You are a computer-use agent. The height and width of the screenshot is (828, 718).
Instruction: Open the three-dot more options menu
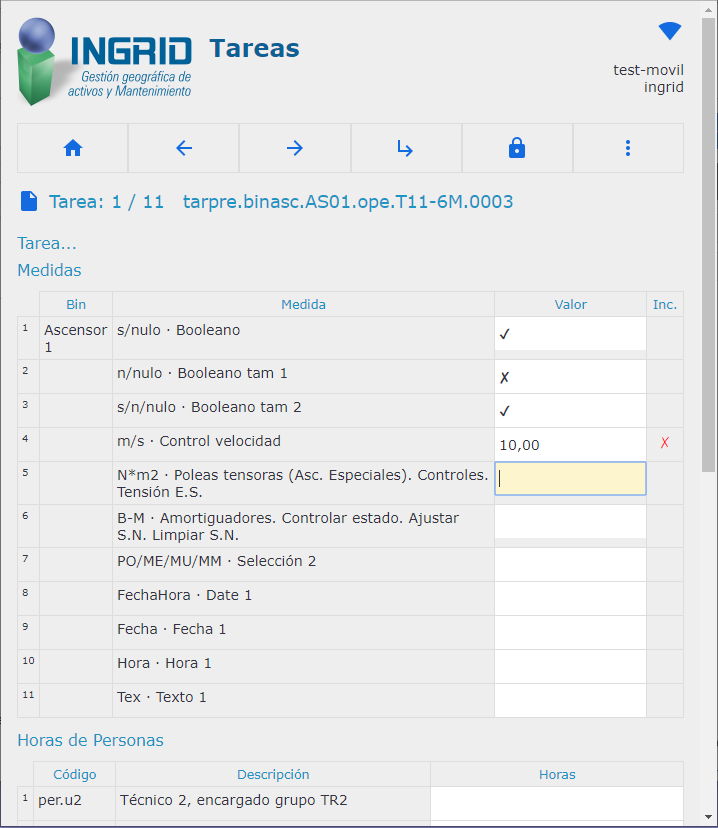click(x=627, y=148)
